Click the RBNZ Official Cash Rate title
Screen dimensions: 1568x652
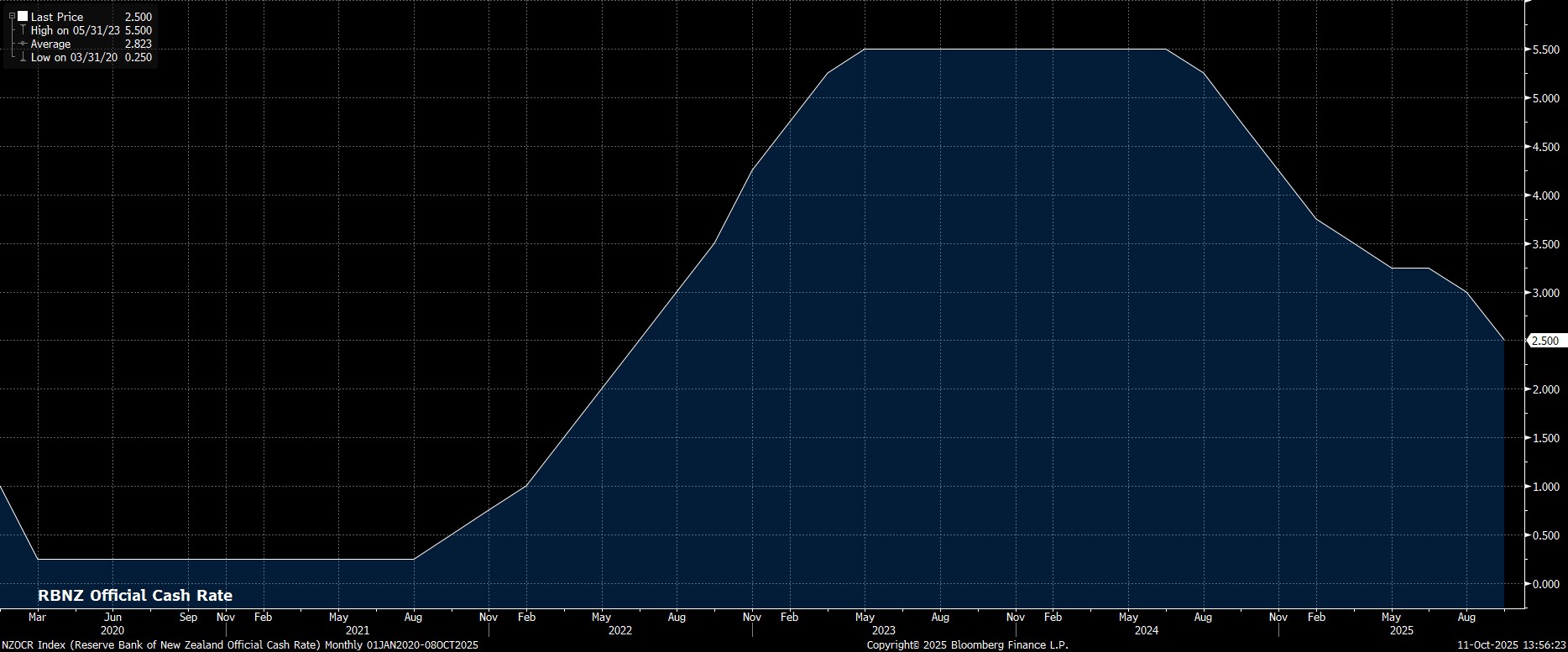tap(135, 596)
